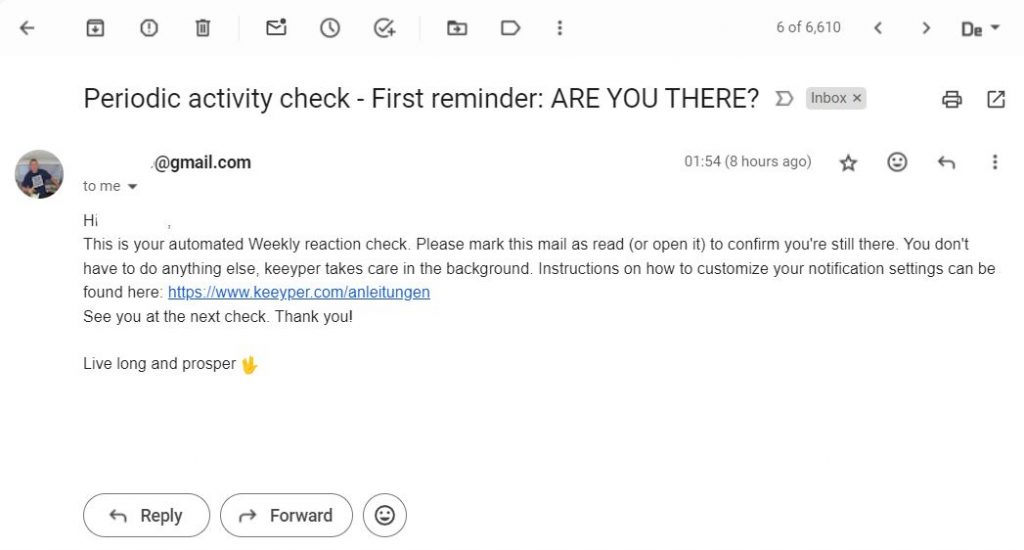
Task: Add this email to Tasks
Action: [x=384, y=29]
